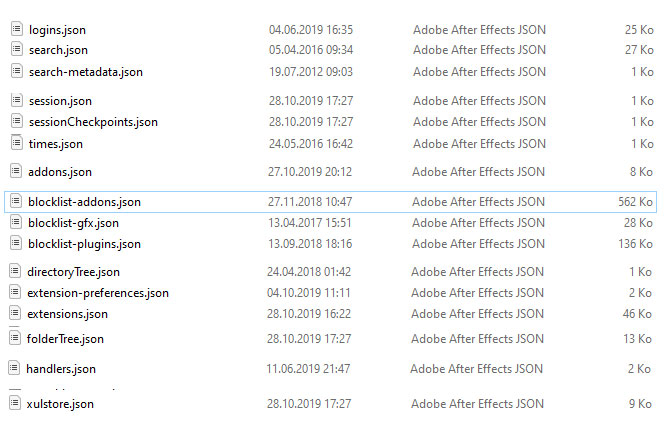Click the 46 Ko size value
Image resolution: width=672 pixels, height=423 pixels.
(637, 314)
